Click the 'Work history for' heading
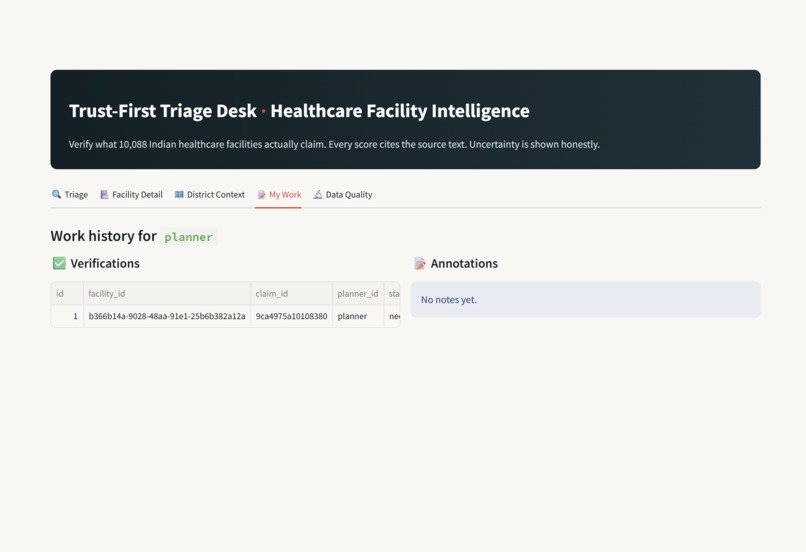806x552 pixels. coord(103,236)
